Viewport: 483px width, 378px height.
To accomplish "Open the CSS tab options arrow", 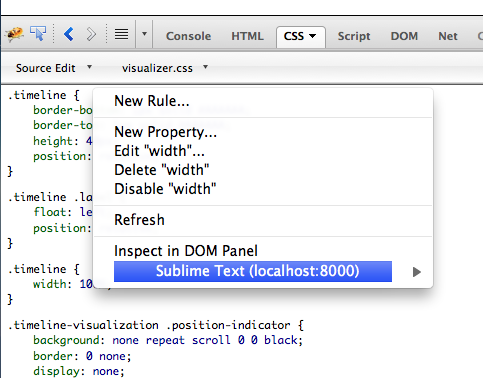I will [312, 36].
